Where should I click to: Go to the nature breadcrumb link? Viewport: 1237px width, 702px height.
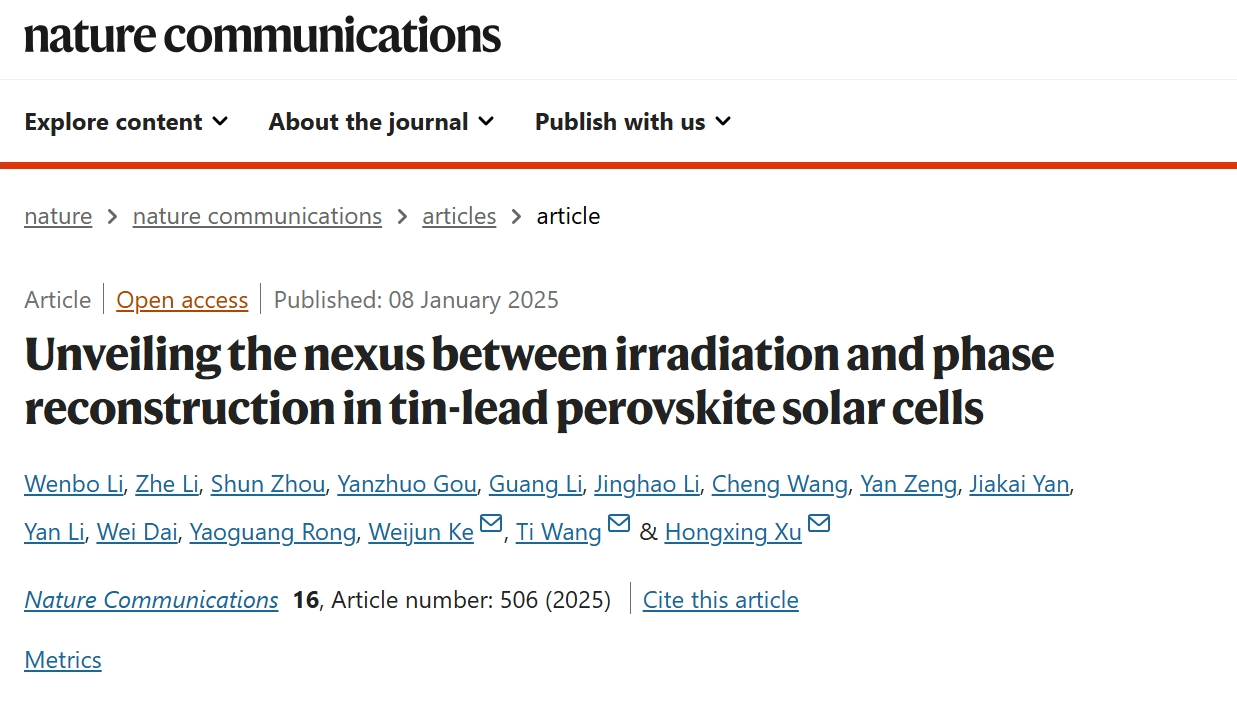click(x=58, y=216)
